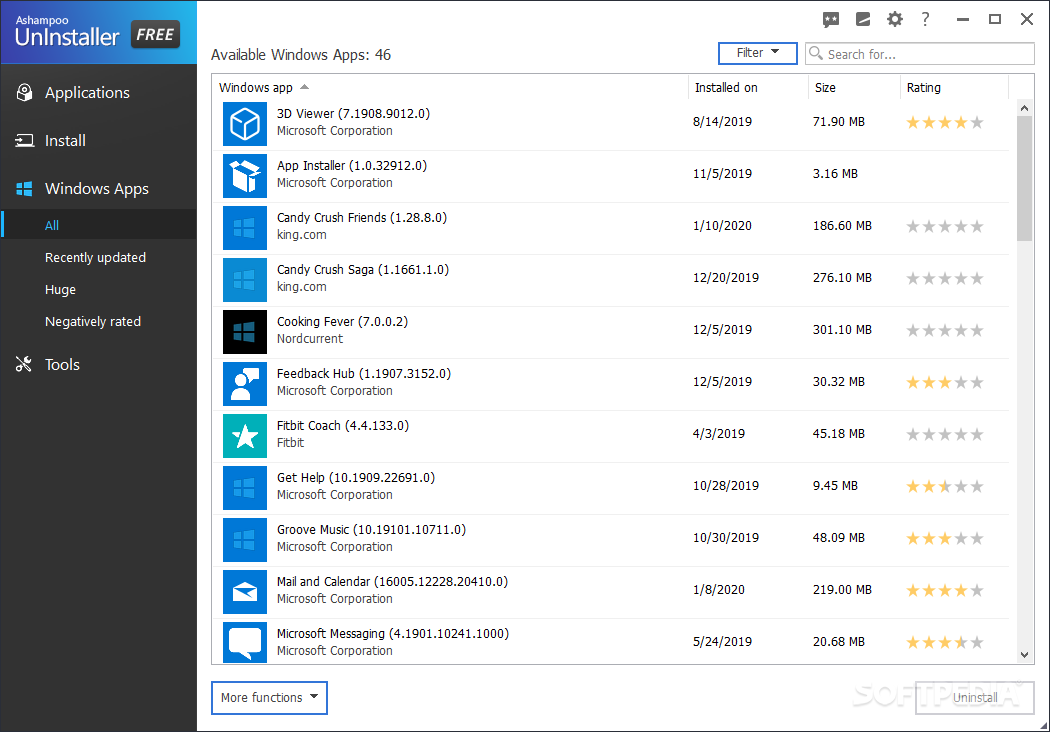Click the vertical scrollbar thumb

(1024, 178)
